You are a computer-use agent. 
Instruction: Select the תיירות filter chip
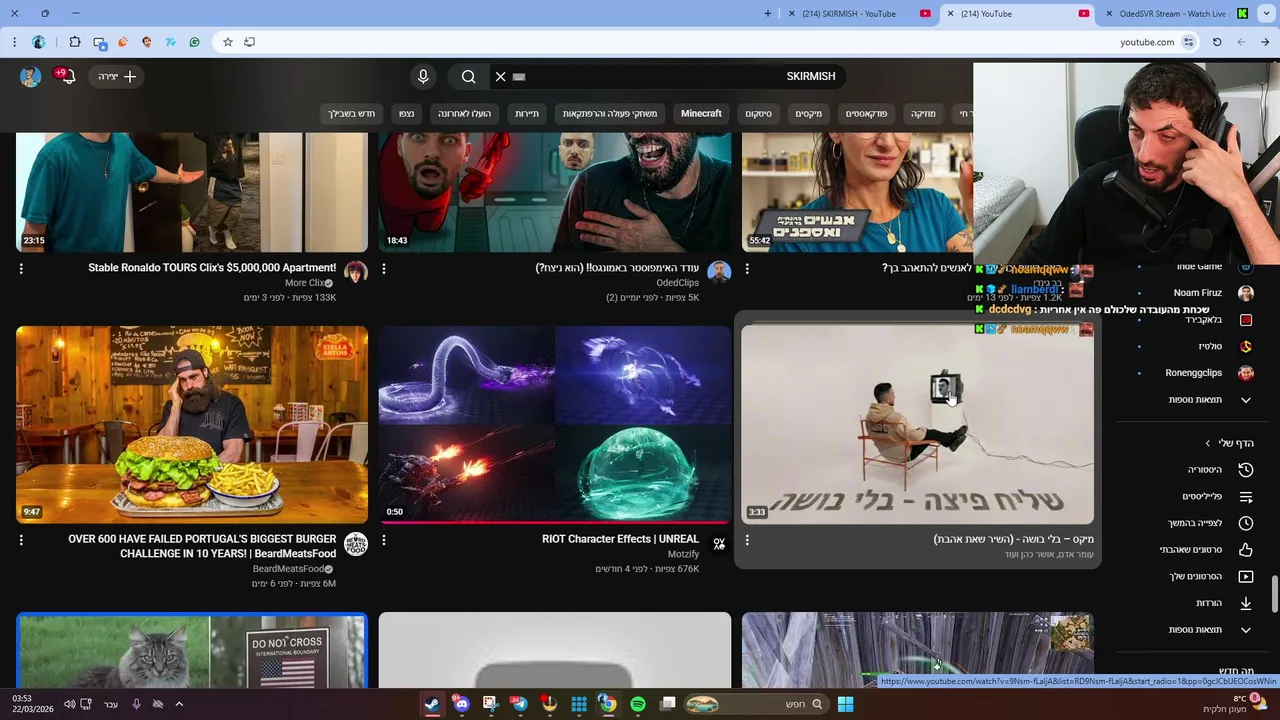tap(527, 114)
